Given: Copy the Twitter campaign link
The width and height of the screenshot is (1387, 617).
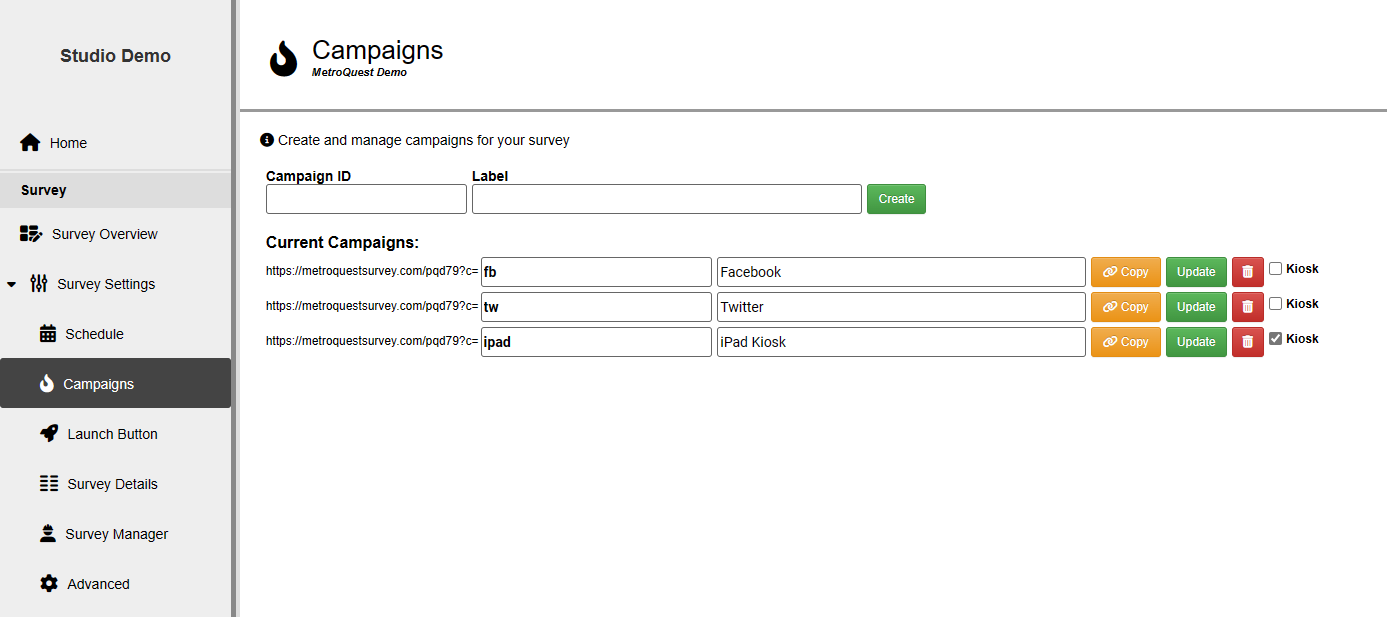Looking at the screenshot, I should [x=1125, y=306].
